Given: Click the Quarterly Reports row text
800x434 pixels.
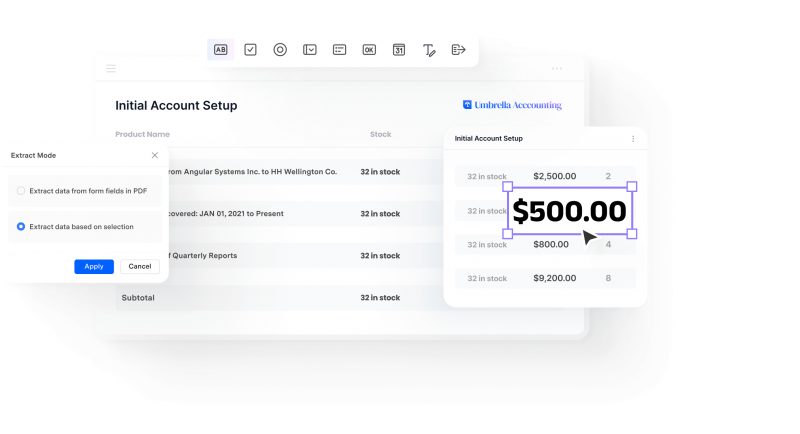Looking at the screenshot, I should click(203, 255).
